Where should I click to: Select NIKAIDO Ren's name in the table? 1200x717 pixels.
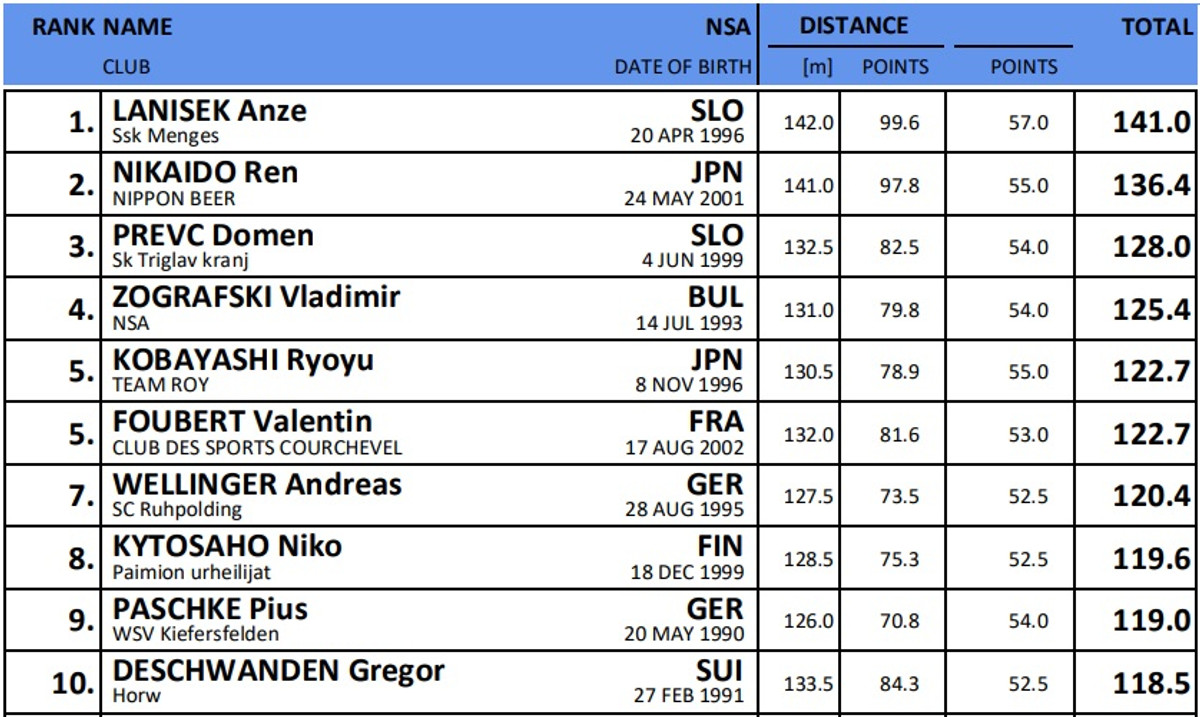(x=205, y=172)
